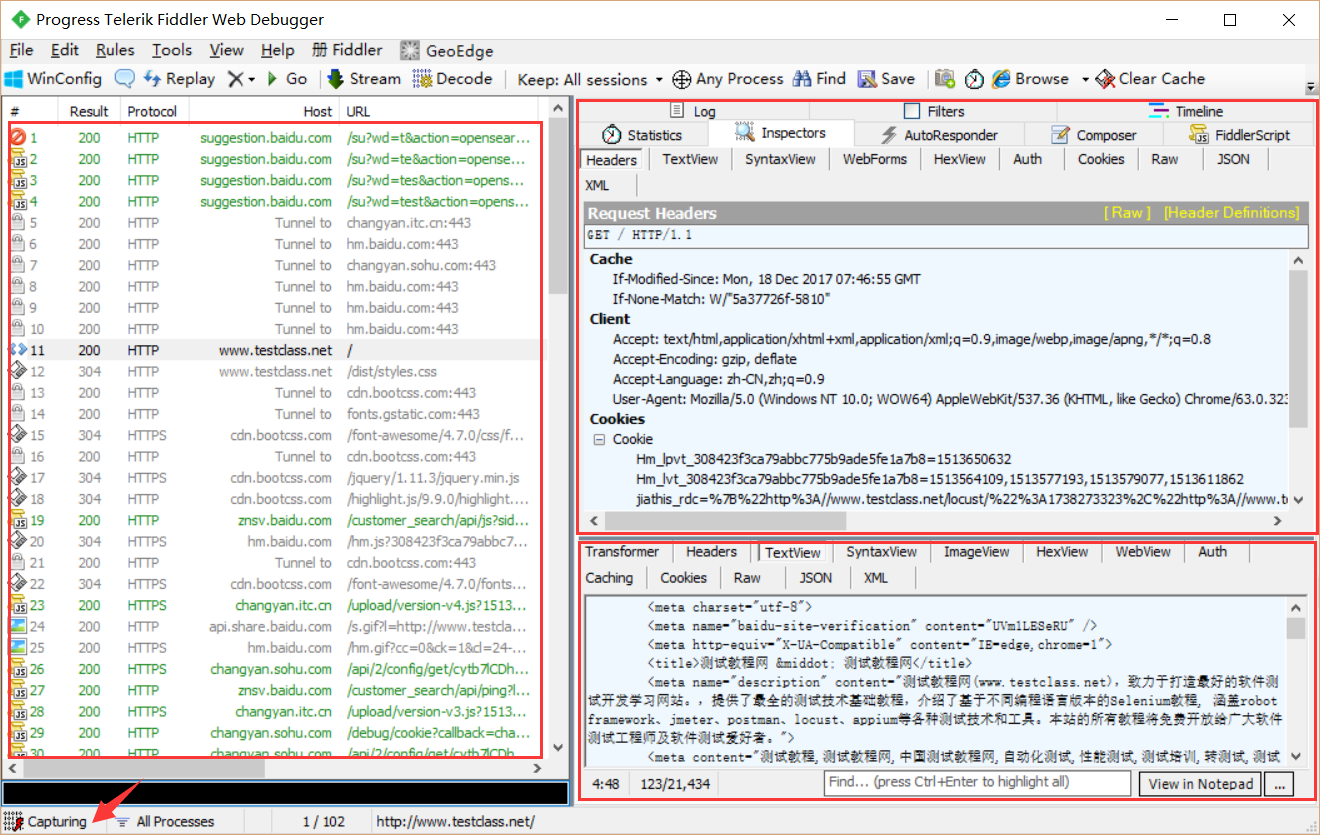The width and height of the screenshot is (1320, 835).
Task: Collapse the Cookie tree node
Action: point(599,439)
